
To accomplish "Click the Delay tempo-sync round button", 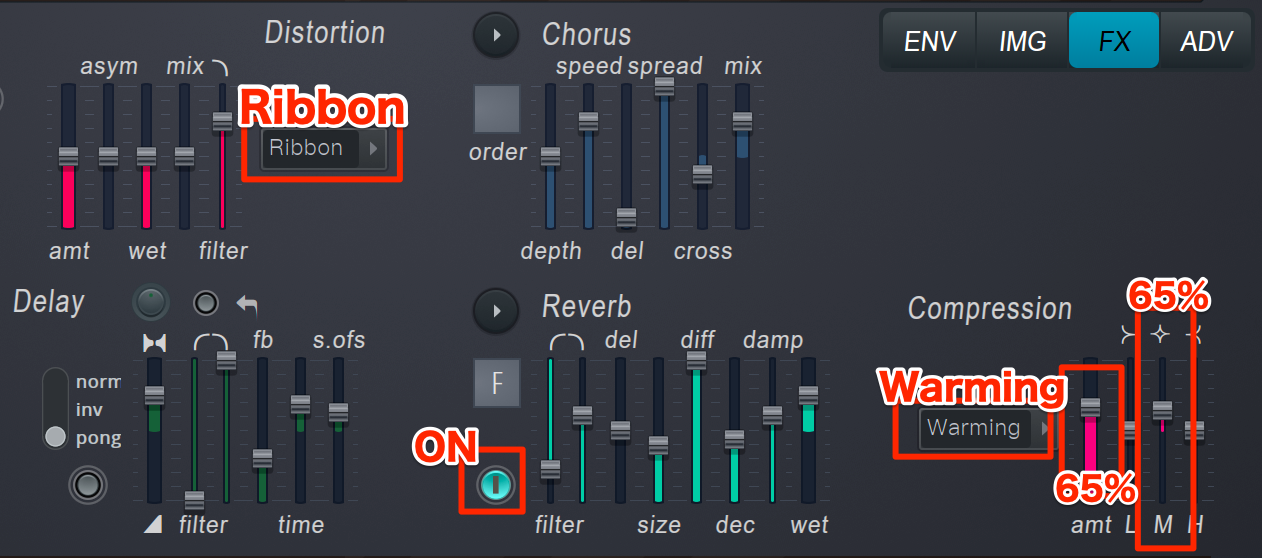I will point(205,302).
